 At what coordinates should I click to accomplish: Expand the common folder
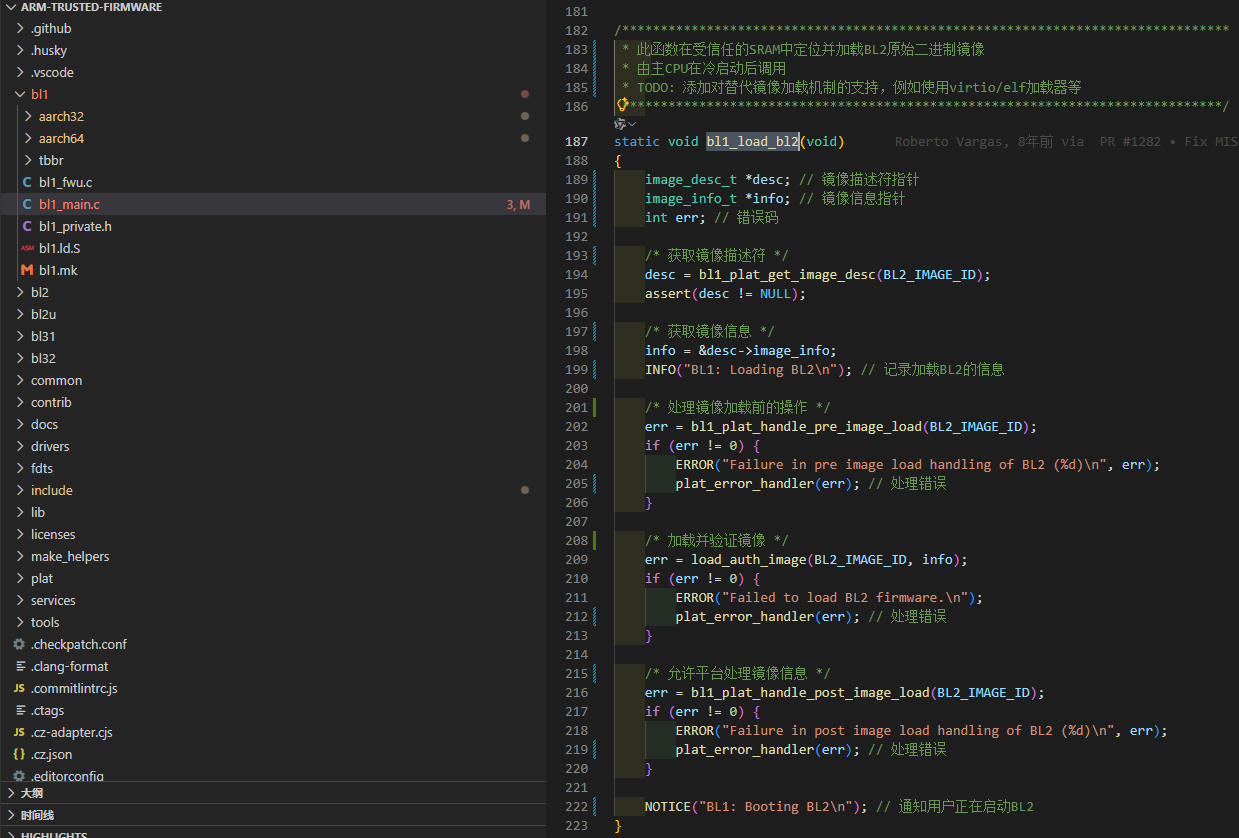coord(21,380)
